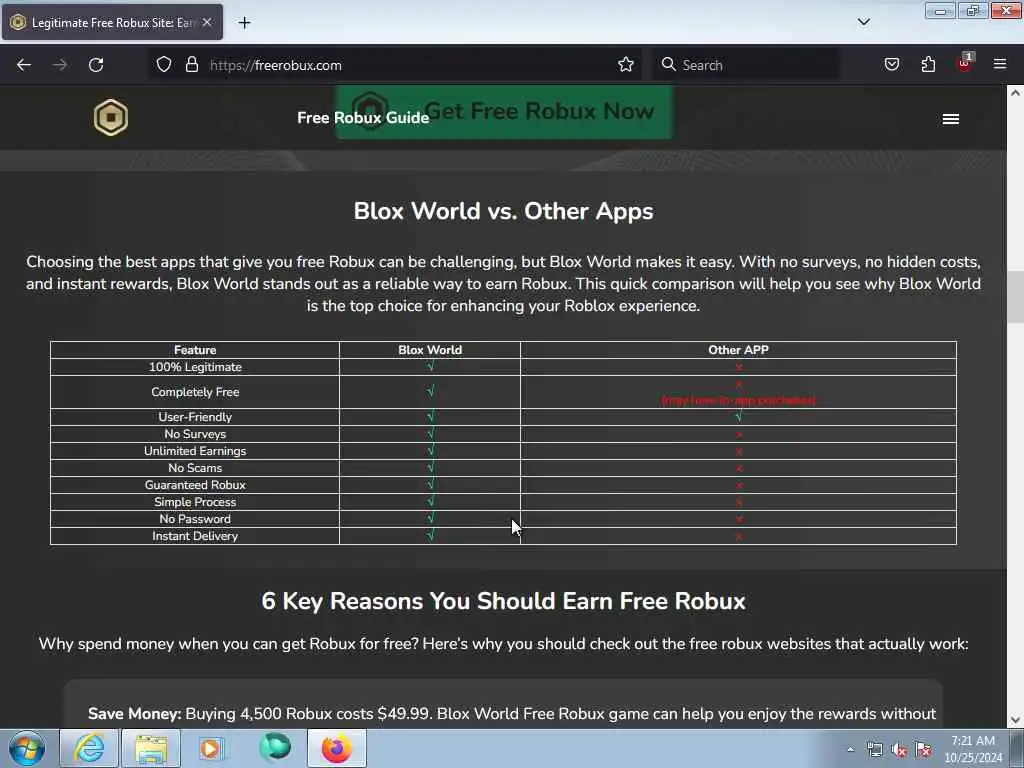Viewport: 1024px width, 768px height.
Task: Switch to Firefox in the taskbar
Action: 336,748
